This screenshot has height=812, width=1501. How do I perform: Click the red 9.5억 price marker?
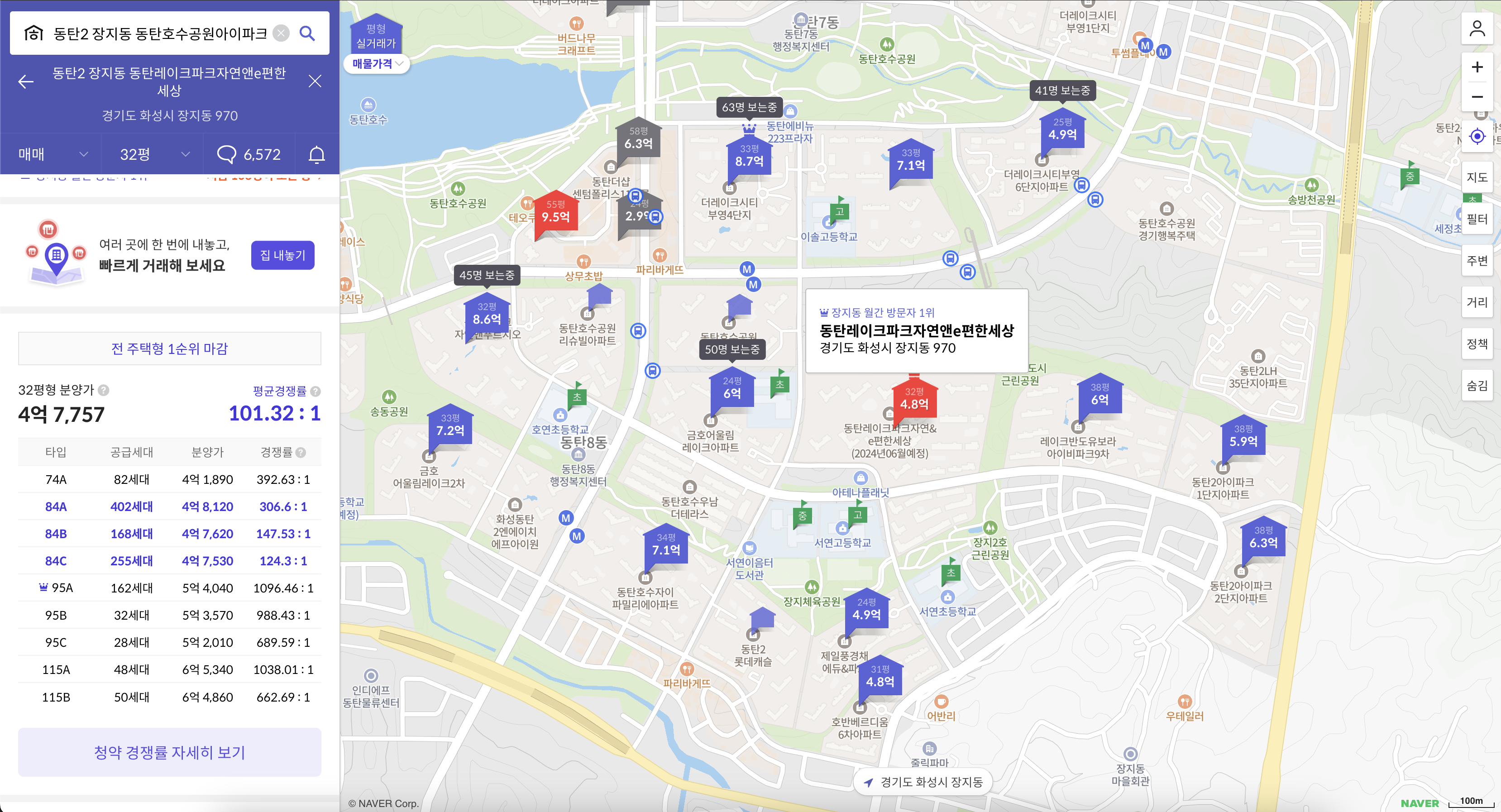[x=555, y=213]
